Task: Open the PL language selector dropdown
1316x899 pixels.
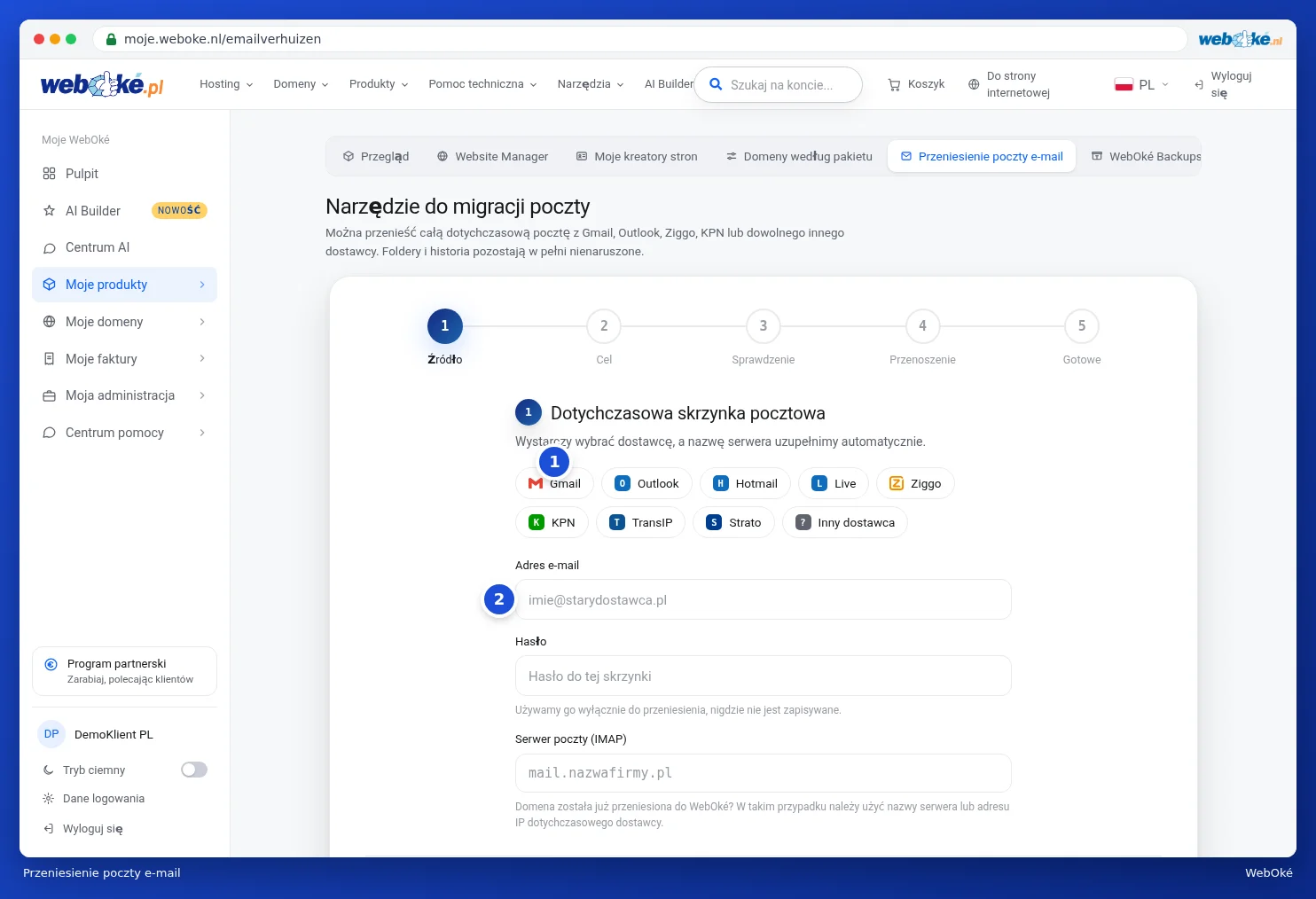Action: [1142, 84]
